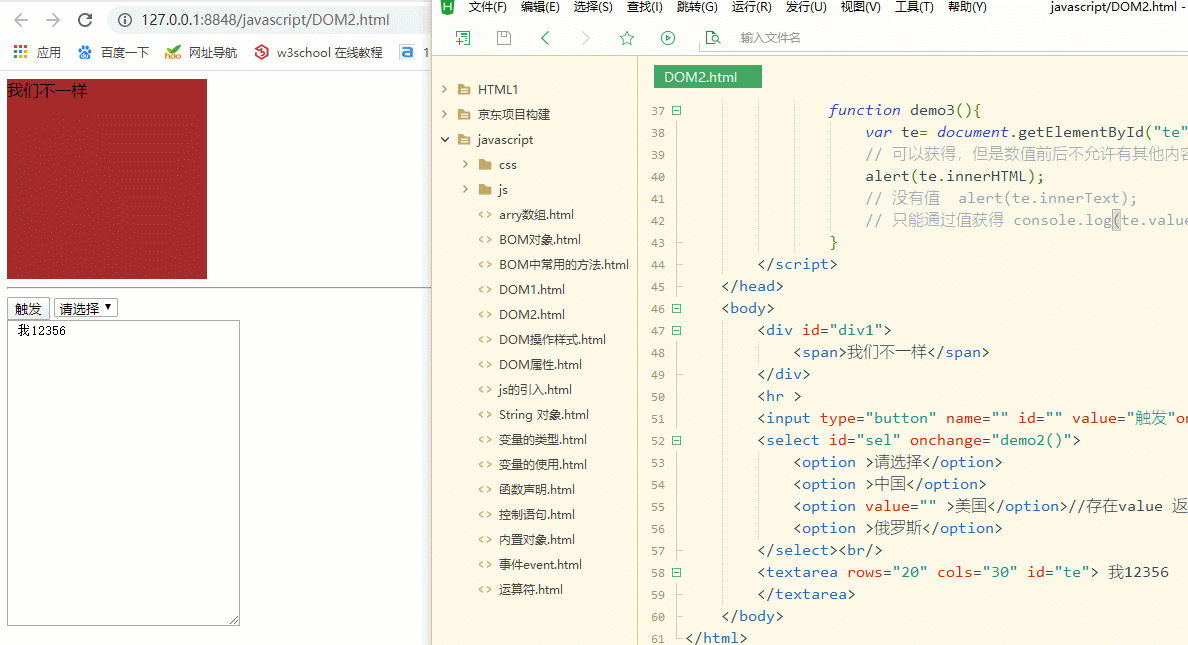Collapse the javascript project folder
The height and width of the screenshot is (645, 1188).
point(445,139)
